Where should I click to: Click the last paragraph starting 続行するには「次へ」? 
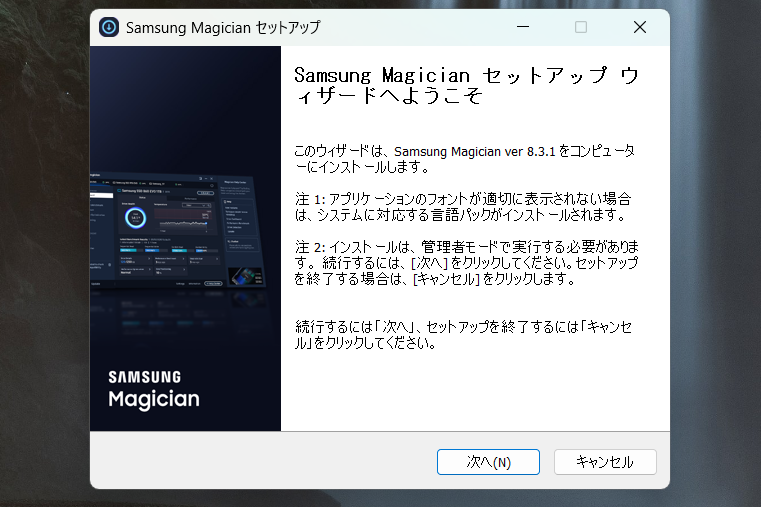(463, 335)
